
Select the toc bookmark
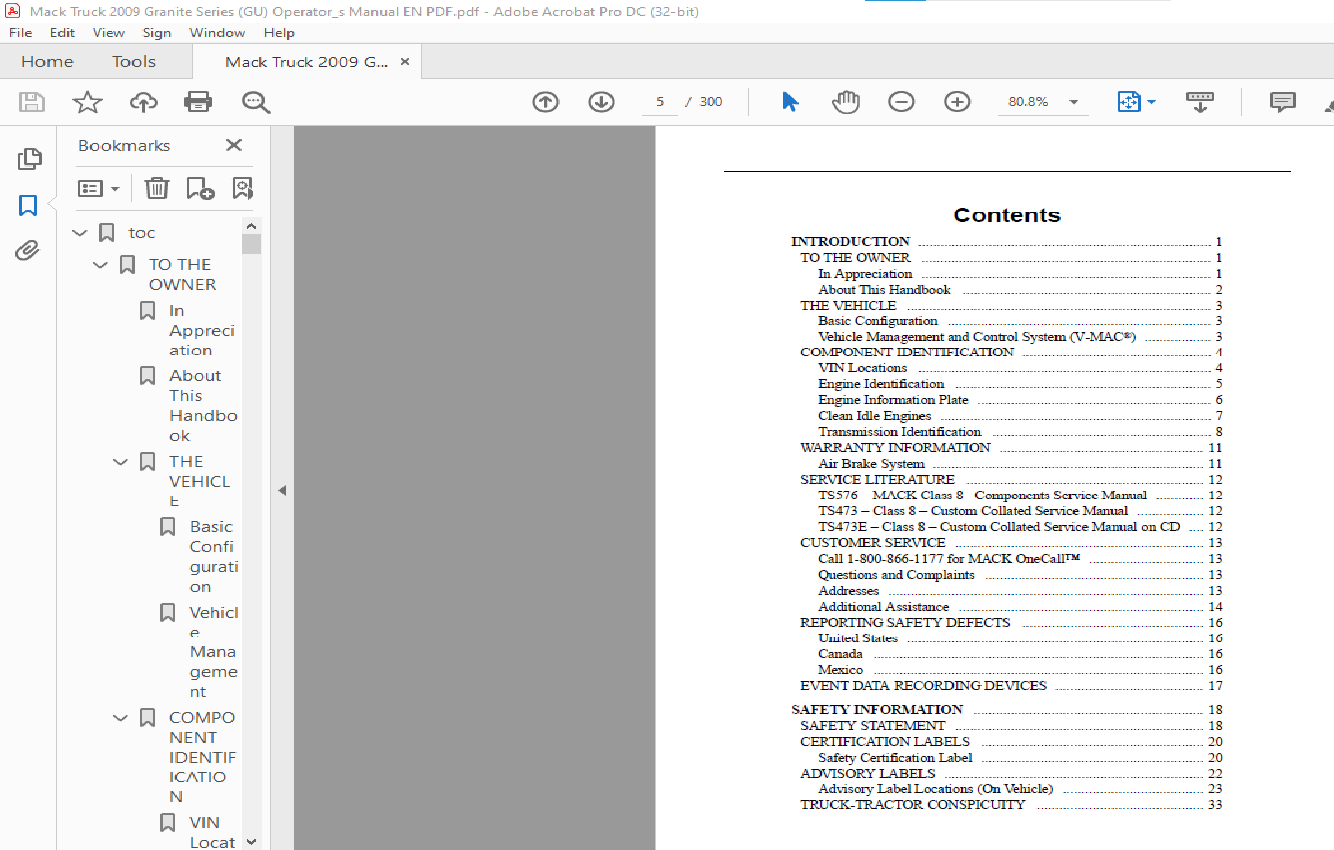tap(142, 233)
